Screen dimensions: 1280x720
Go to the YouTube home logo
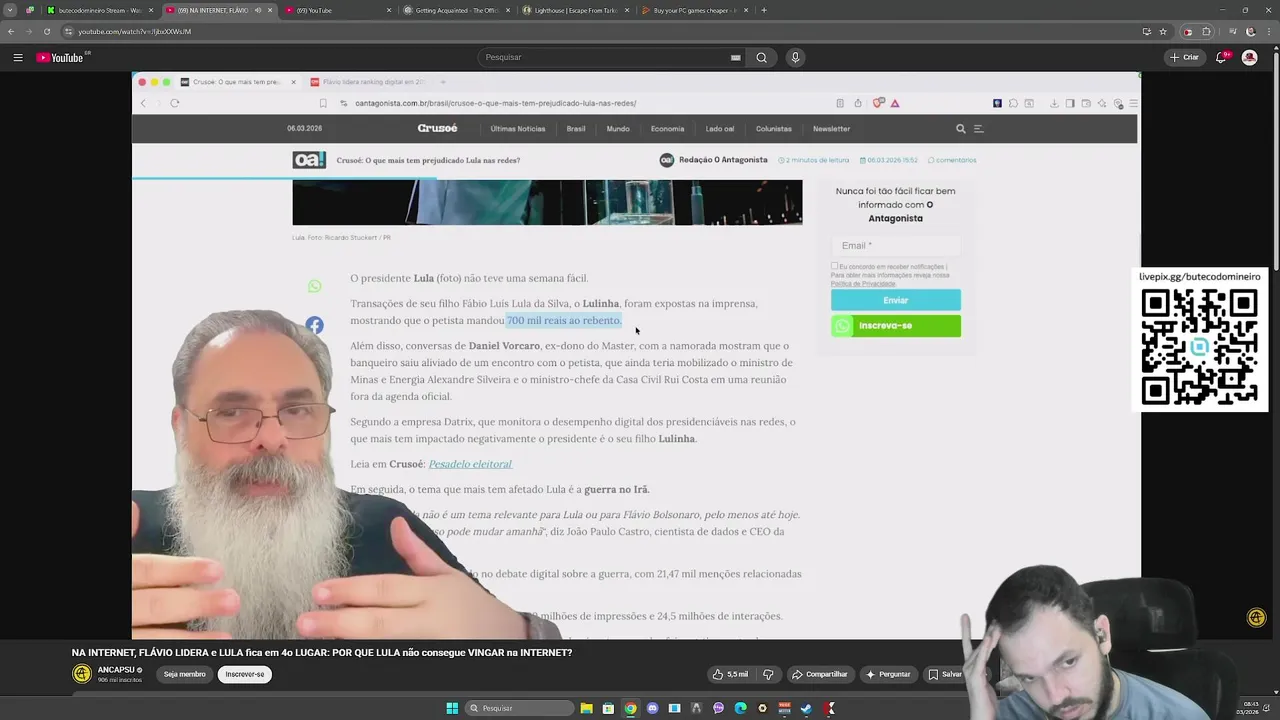pos(61,57)
